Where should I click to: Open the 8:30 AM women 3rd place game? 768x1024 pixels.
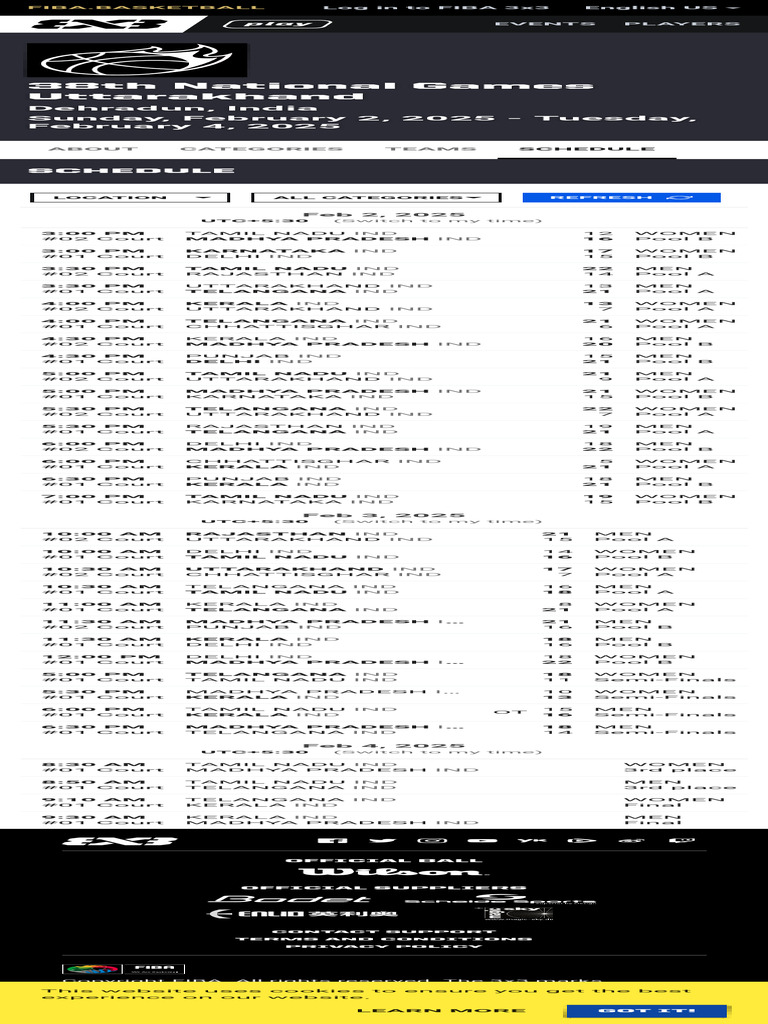[384, 767]
